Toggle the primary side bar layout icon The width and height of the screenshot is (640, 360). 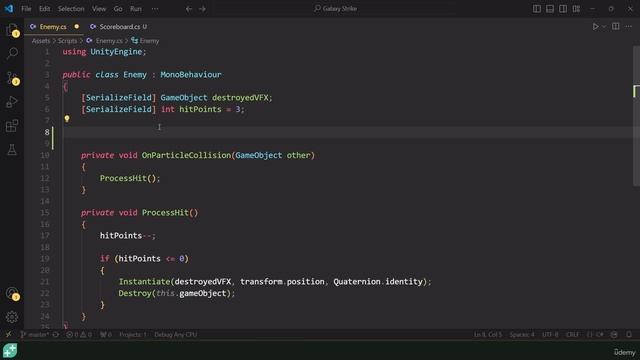(537, 9)
